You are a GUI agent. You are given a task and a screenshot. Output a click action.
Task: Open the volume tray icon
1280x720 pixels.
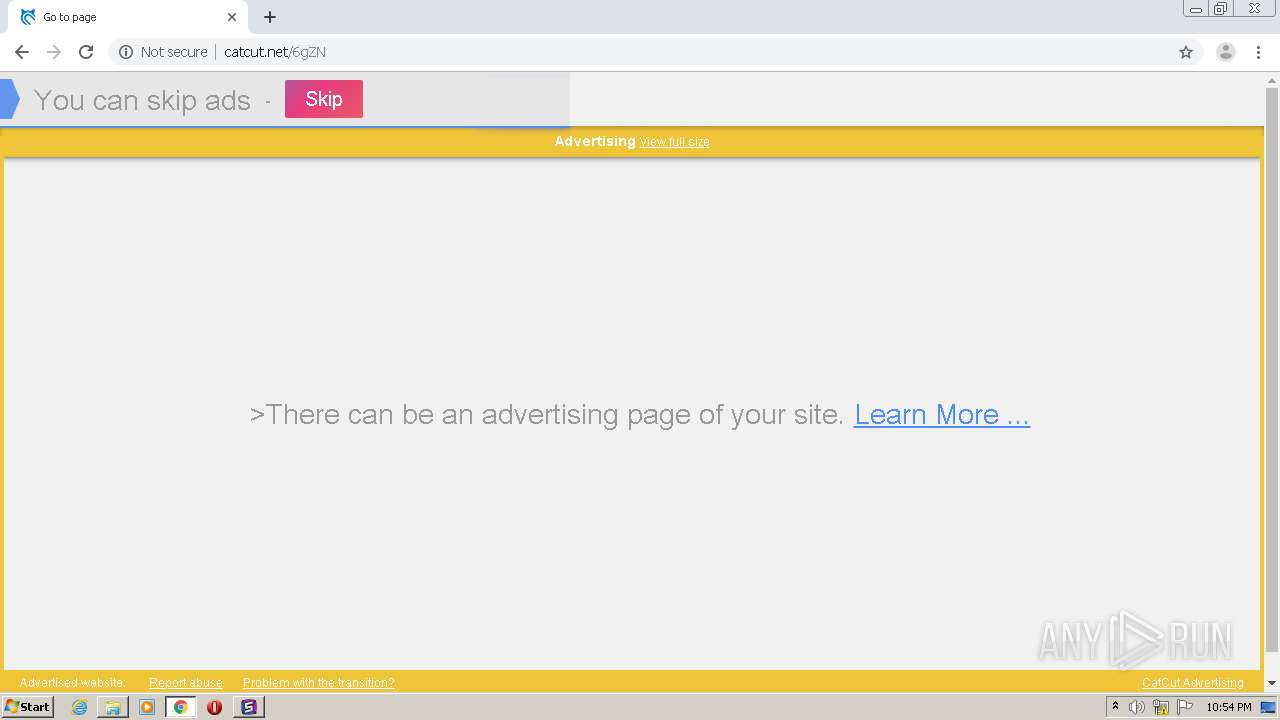pyautogui.click(x=1137, y=707)
